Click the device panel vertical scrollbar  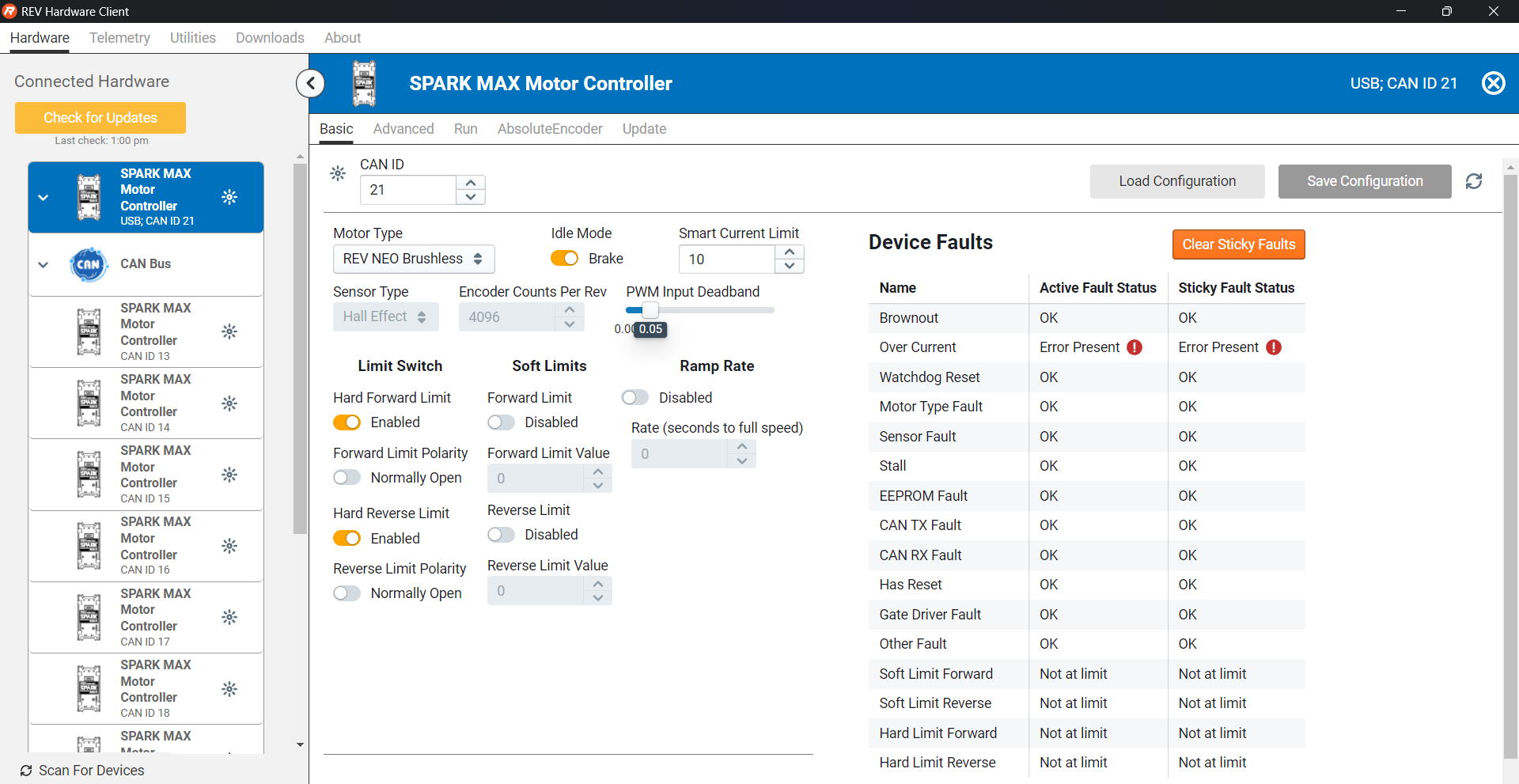(1510, 467)
